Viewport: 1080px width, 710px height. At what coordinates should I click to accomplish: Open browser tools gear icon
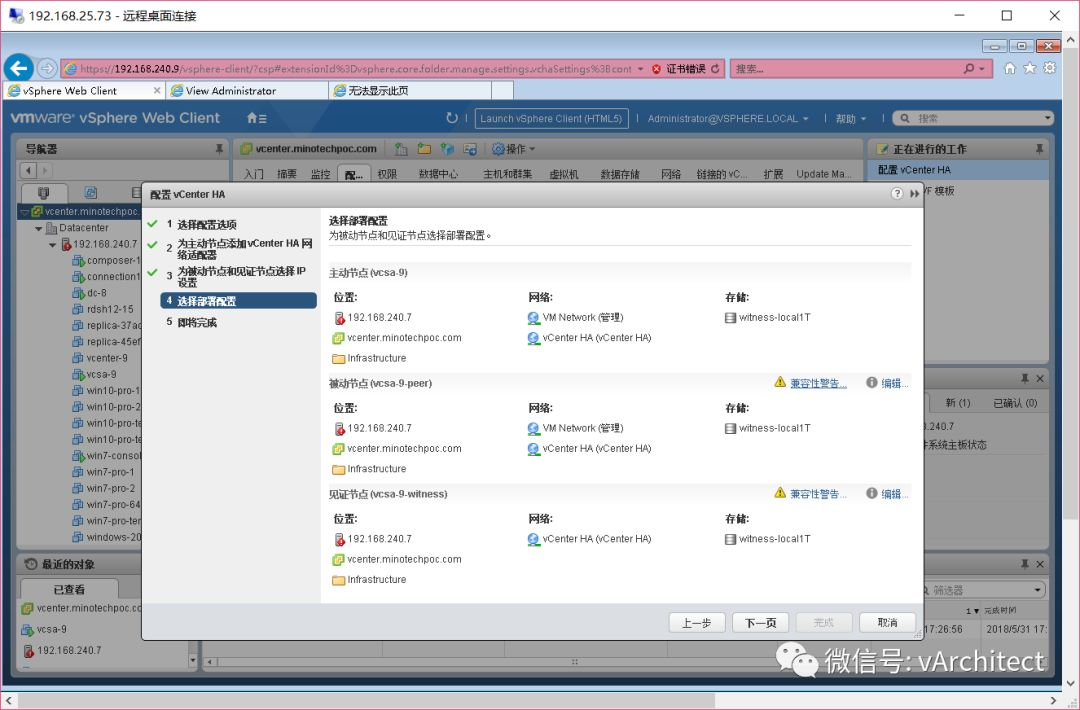(x=1050, y=68)
